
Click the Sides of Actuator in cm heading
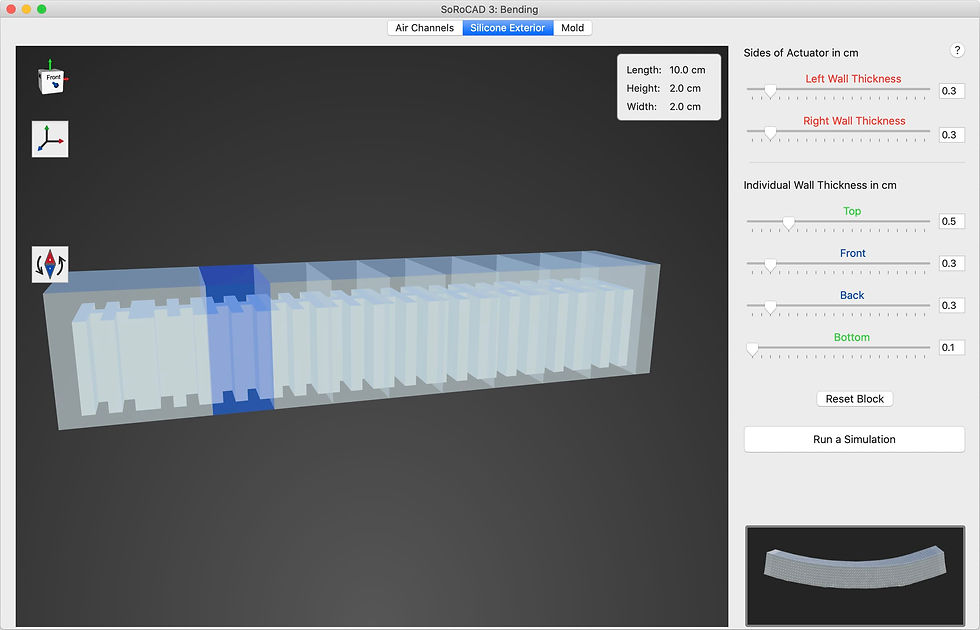tap(801, 53)
